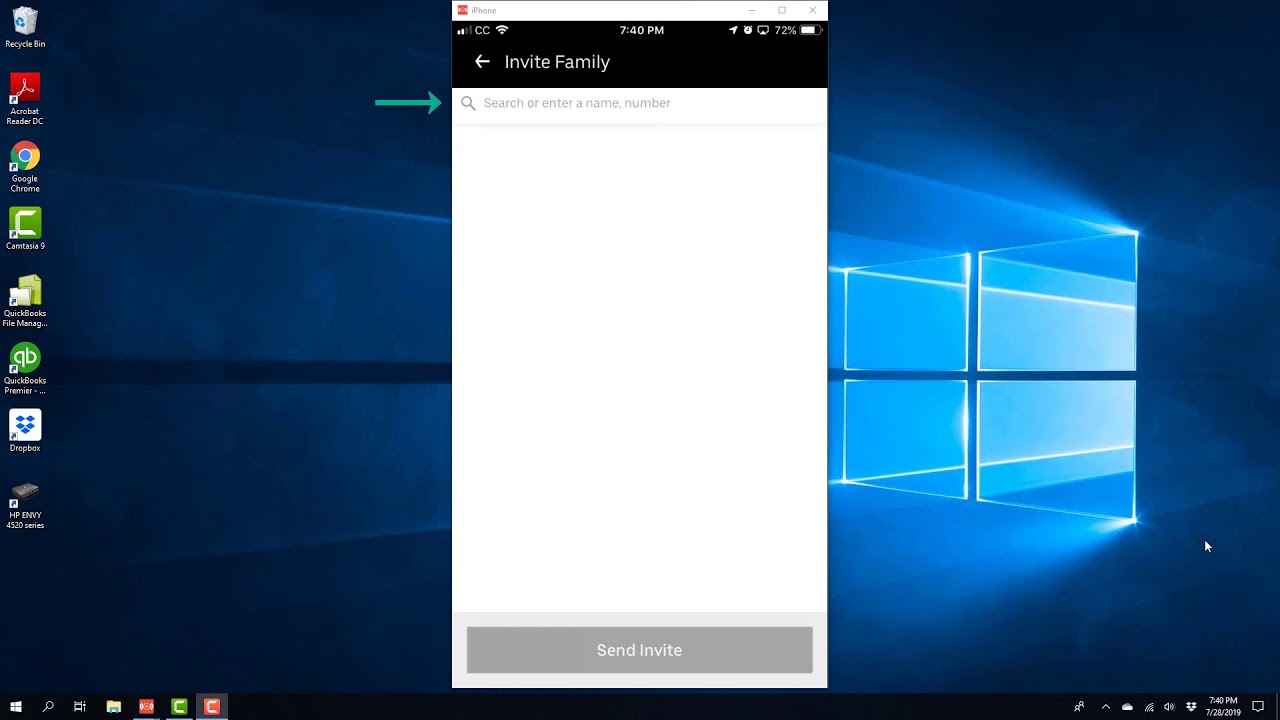Minimize the iPhone mirror window
1280x720 pixels.
[752, 10]
